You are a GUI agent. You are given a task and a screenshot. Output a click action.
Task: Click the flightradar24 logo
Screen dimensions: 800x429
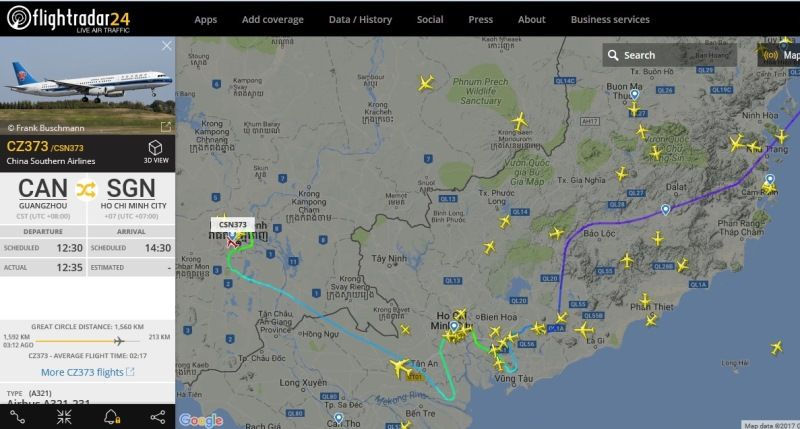click(x=68, y=19)
